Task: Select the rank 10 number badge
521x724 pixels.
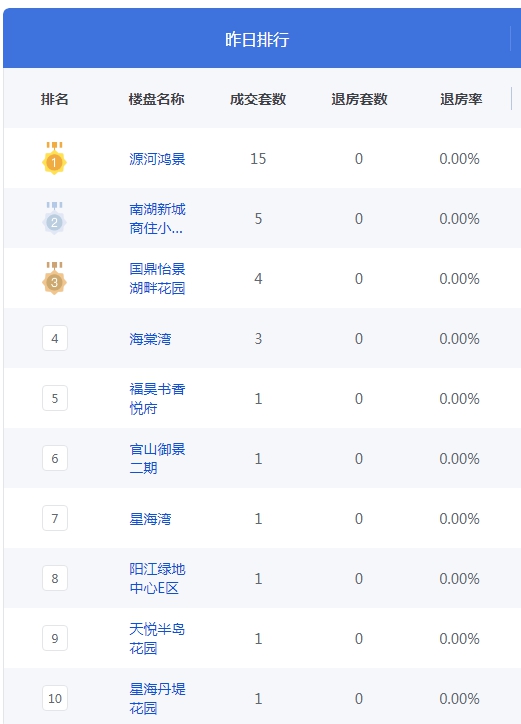Action: point(55,699)
